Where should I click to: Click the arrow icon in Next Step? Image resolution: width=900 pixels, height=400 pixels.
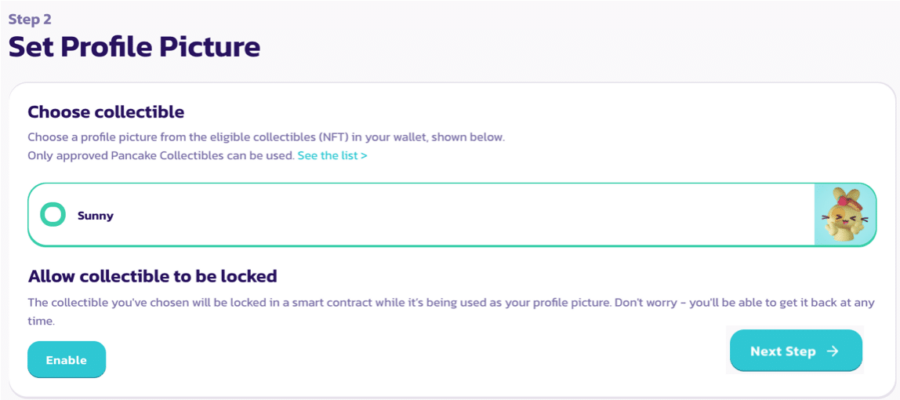(832, 351)
